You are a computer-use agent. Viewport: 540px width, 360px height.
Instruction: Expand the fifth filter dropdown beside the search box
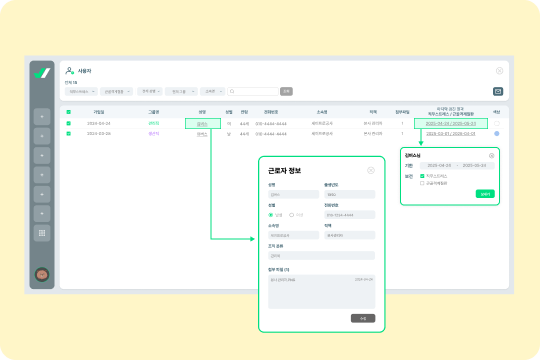tap(212, 91)
